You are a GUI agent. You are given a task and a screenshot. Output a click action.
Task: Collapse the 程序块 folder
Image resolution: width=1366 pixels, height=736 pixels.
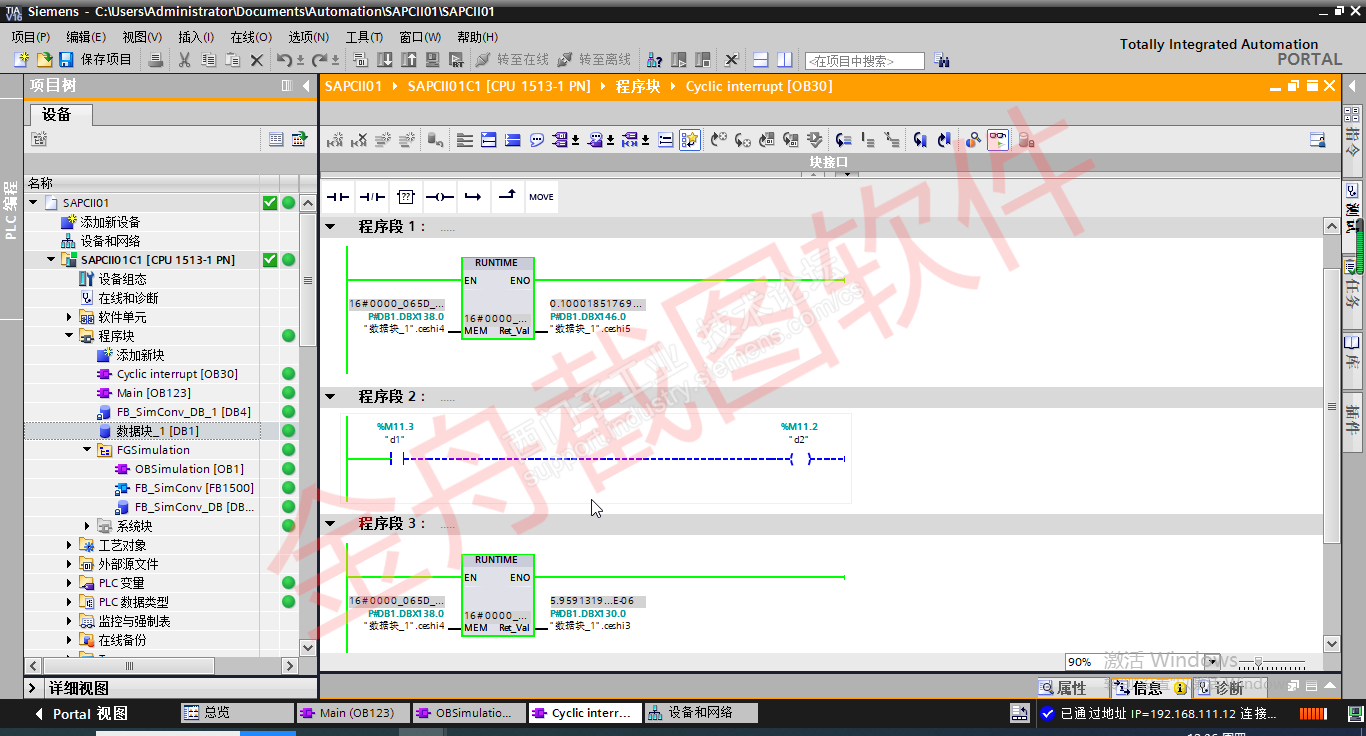click(69, 336)
